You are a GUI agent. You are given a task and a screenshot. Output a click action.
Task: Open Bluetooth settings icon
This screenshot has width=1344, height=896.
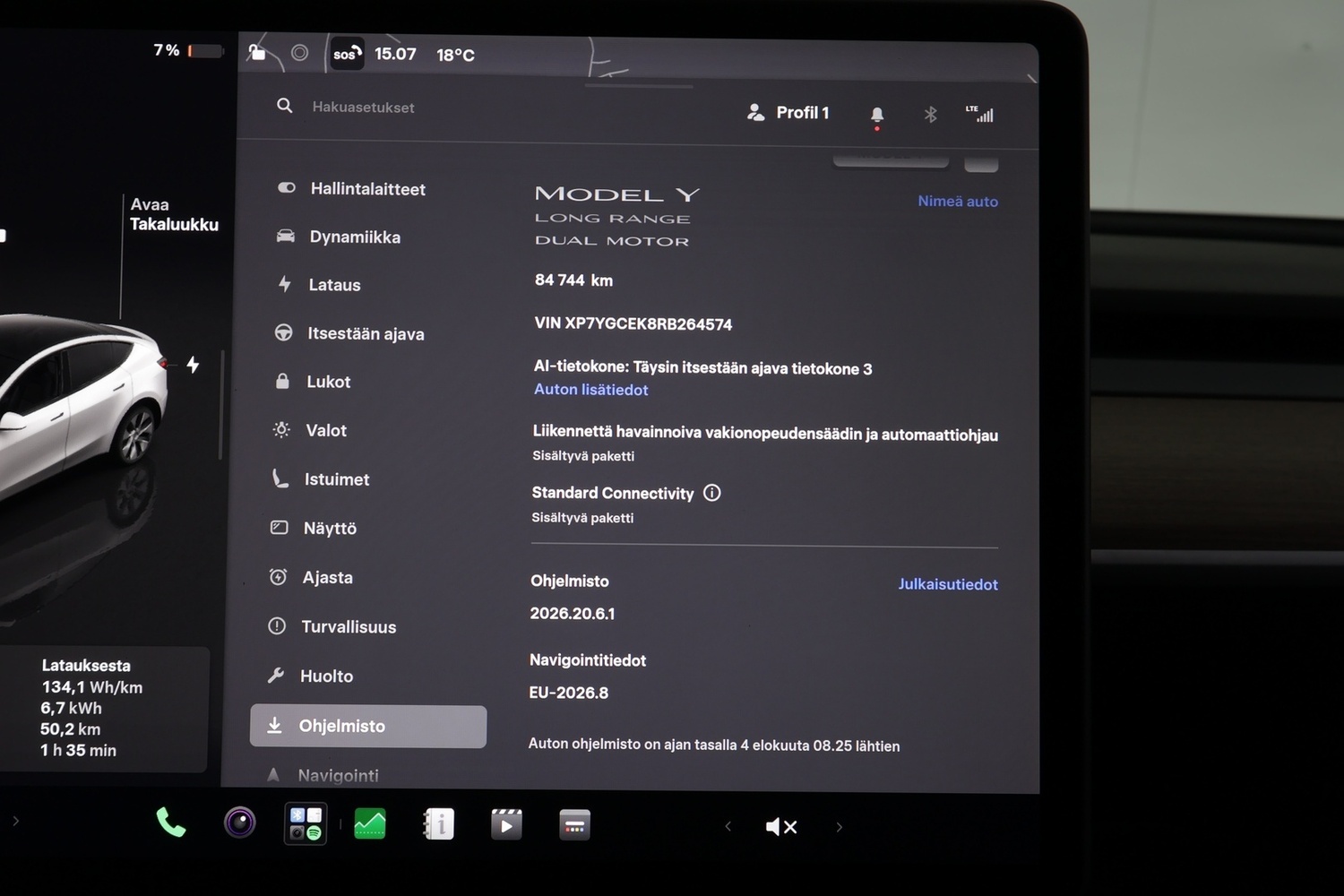coord(930,114)
